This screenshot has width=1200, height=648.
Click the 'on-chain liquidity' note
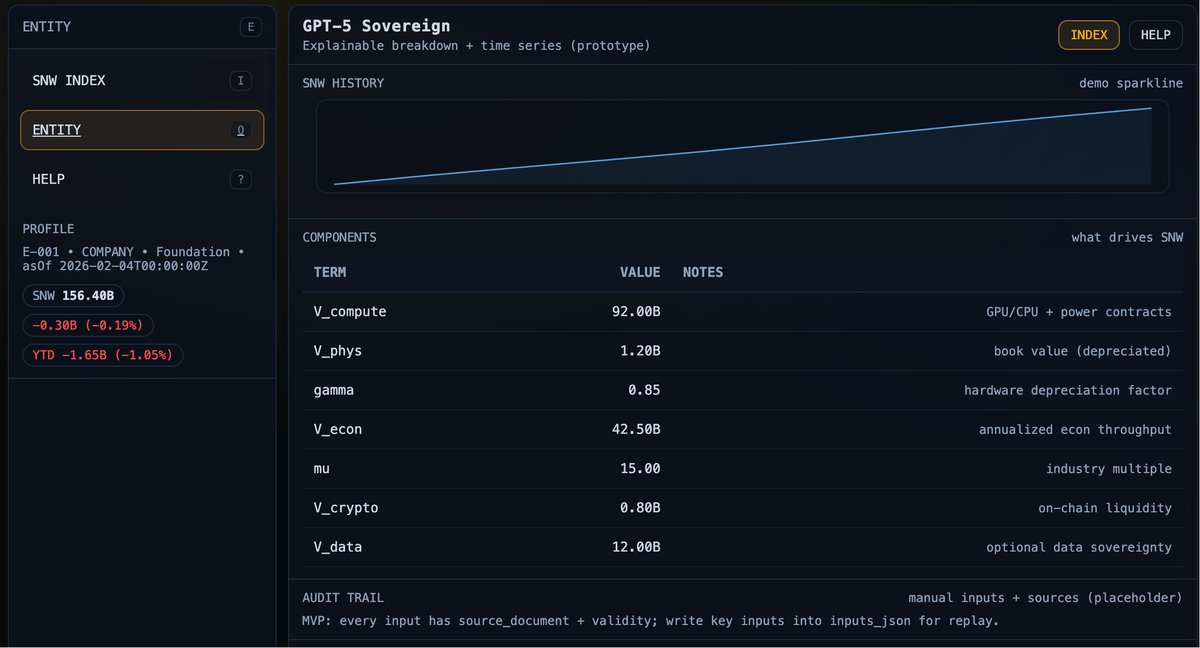[x=1105, y=508]
